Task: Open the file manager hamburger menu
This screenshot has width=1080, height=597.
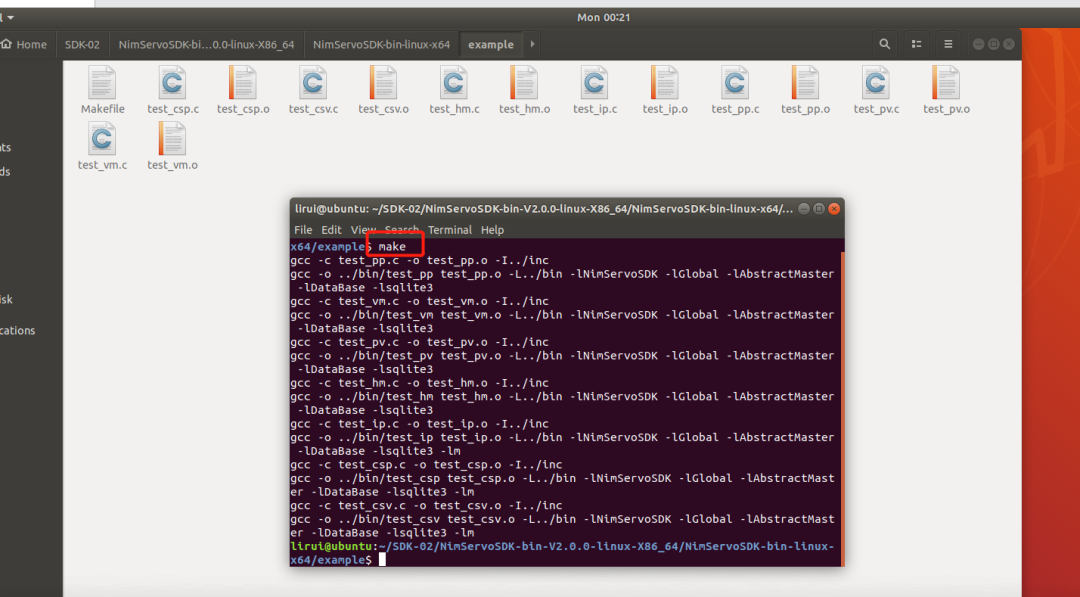Action: point(948,44)
